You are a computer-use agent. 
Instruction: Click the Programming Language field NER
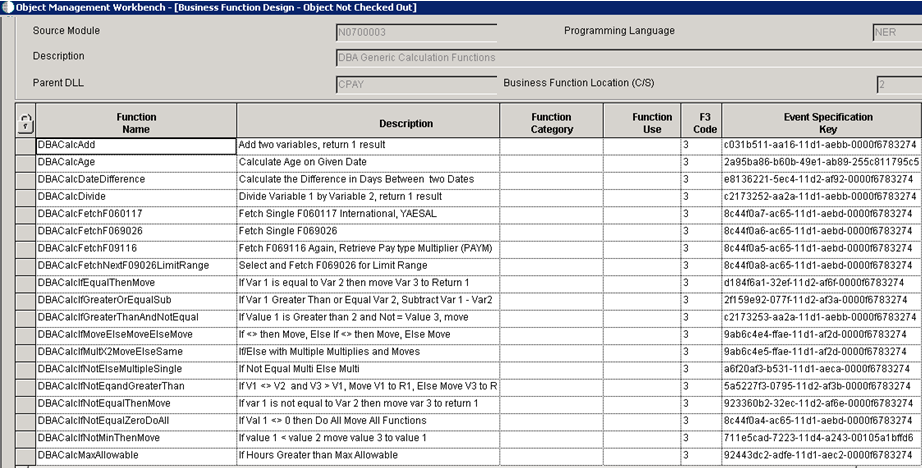[x=897, y=32]
